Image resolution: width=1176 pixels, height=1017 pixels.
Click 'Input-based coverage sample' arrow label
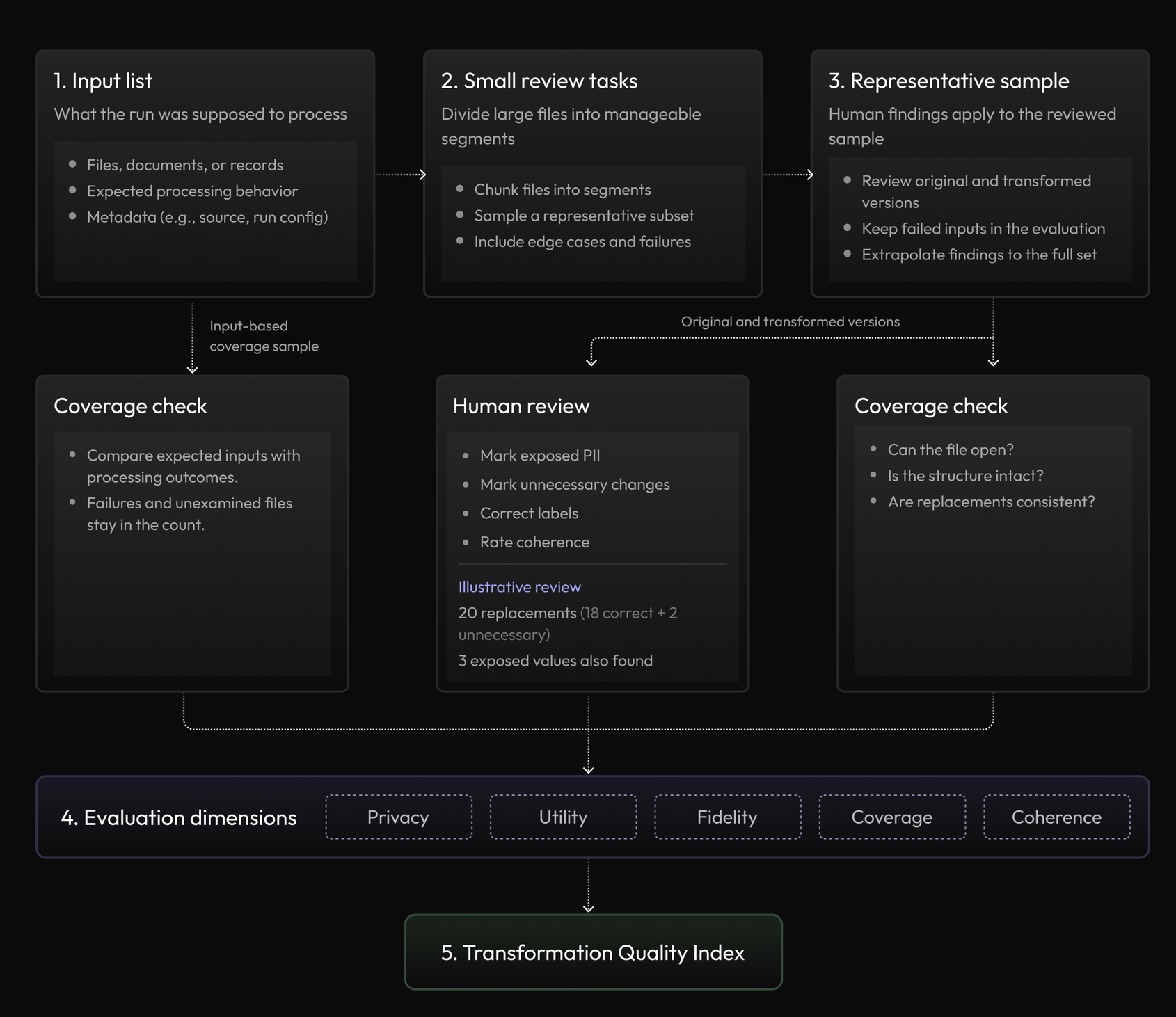click(x=264, y=336)
